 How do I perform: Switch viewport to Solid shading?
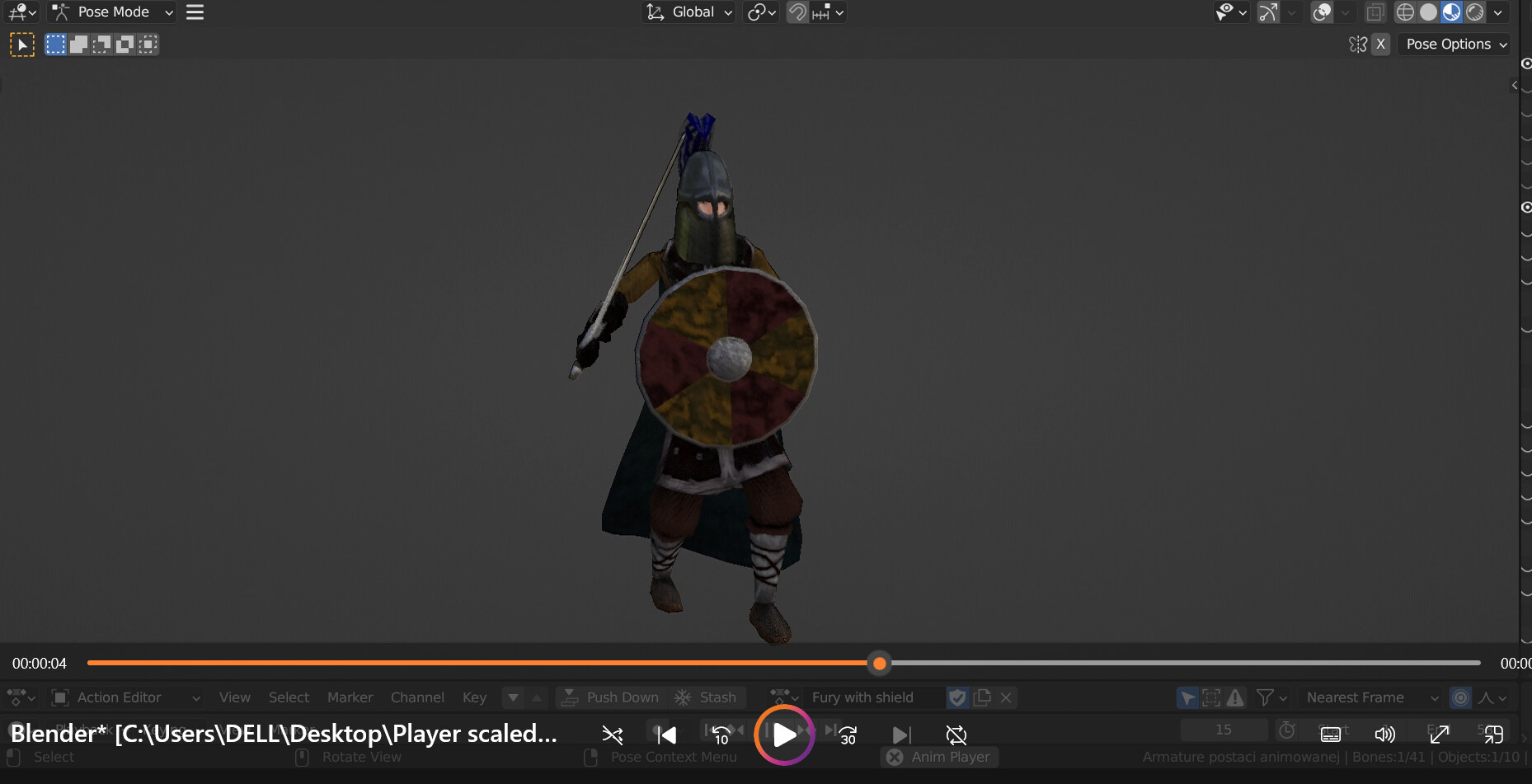(x=1427, y=12)
